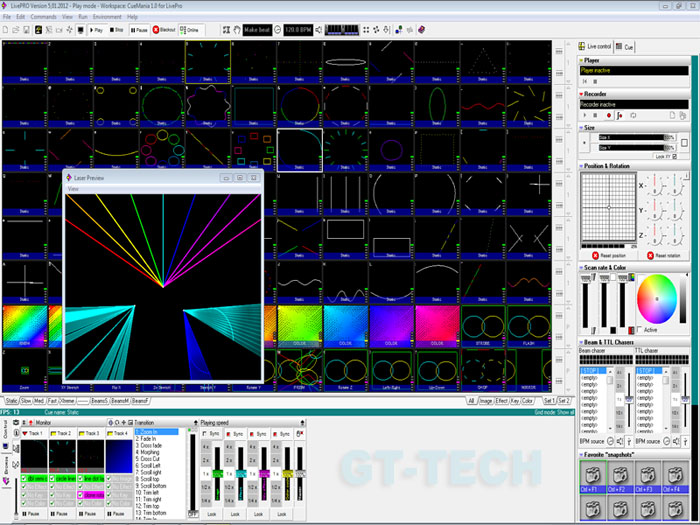
Task: Click the speaker icon after 120.0 BPM
Action: (x=318, y=30)
